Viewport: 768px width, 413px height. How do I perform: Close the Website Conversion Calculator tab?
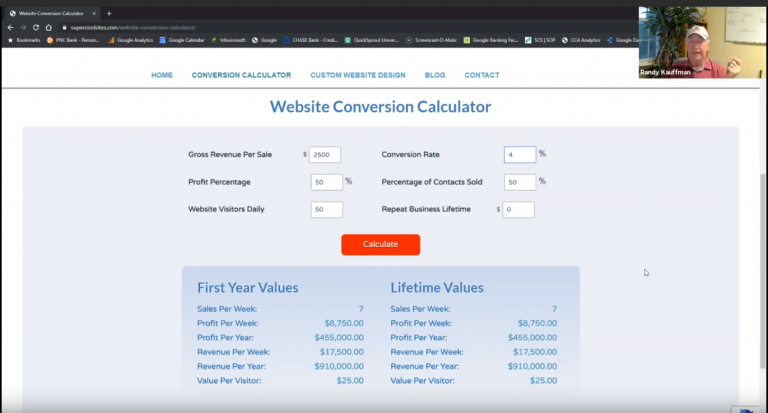[94, 14]
